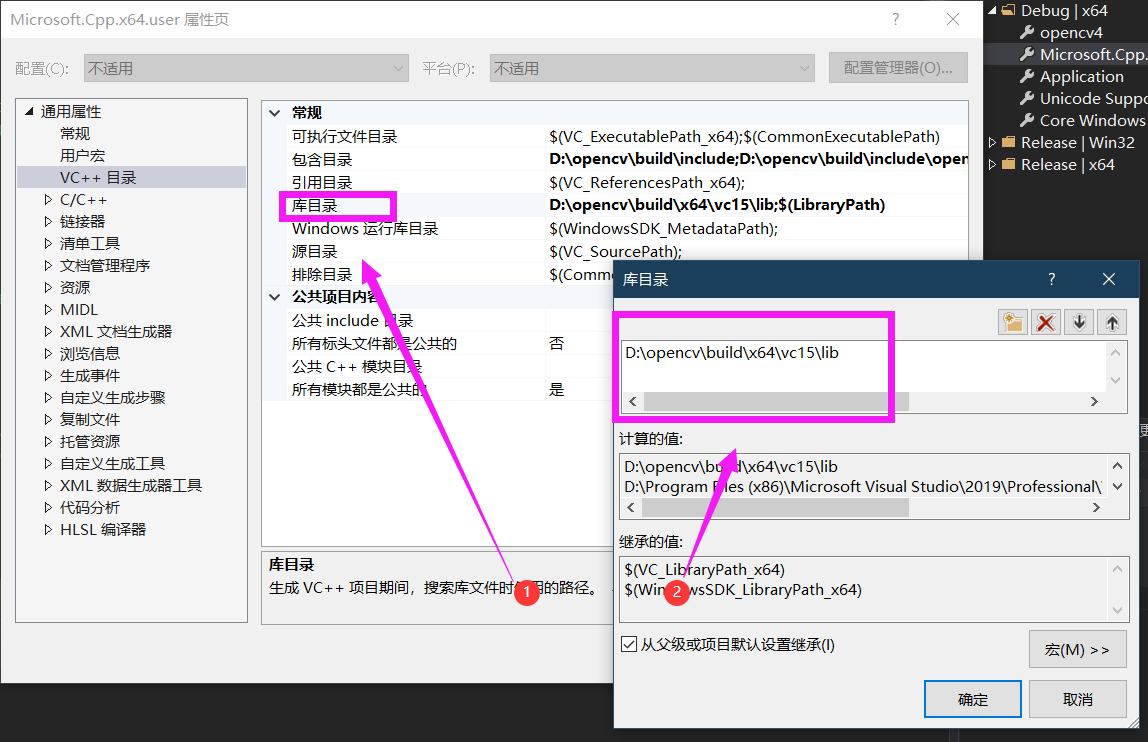
Task: Click the new line folder icon
Action: (x=1012, y=321)
